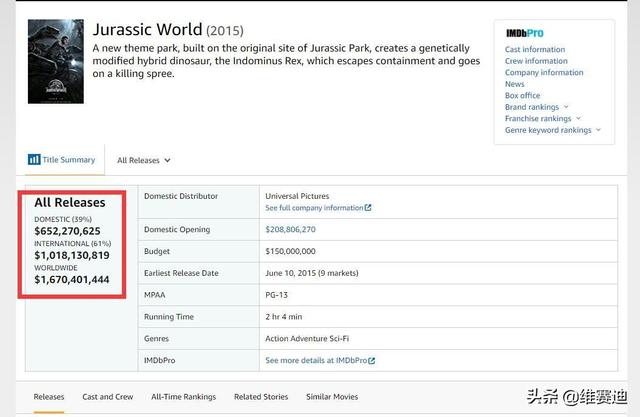The height and width of the screenshot is (417, 640).
Task: Click the Brand rankings chevron arrow
Action: click(x=566, y=107)
